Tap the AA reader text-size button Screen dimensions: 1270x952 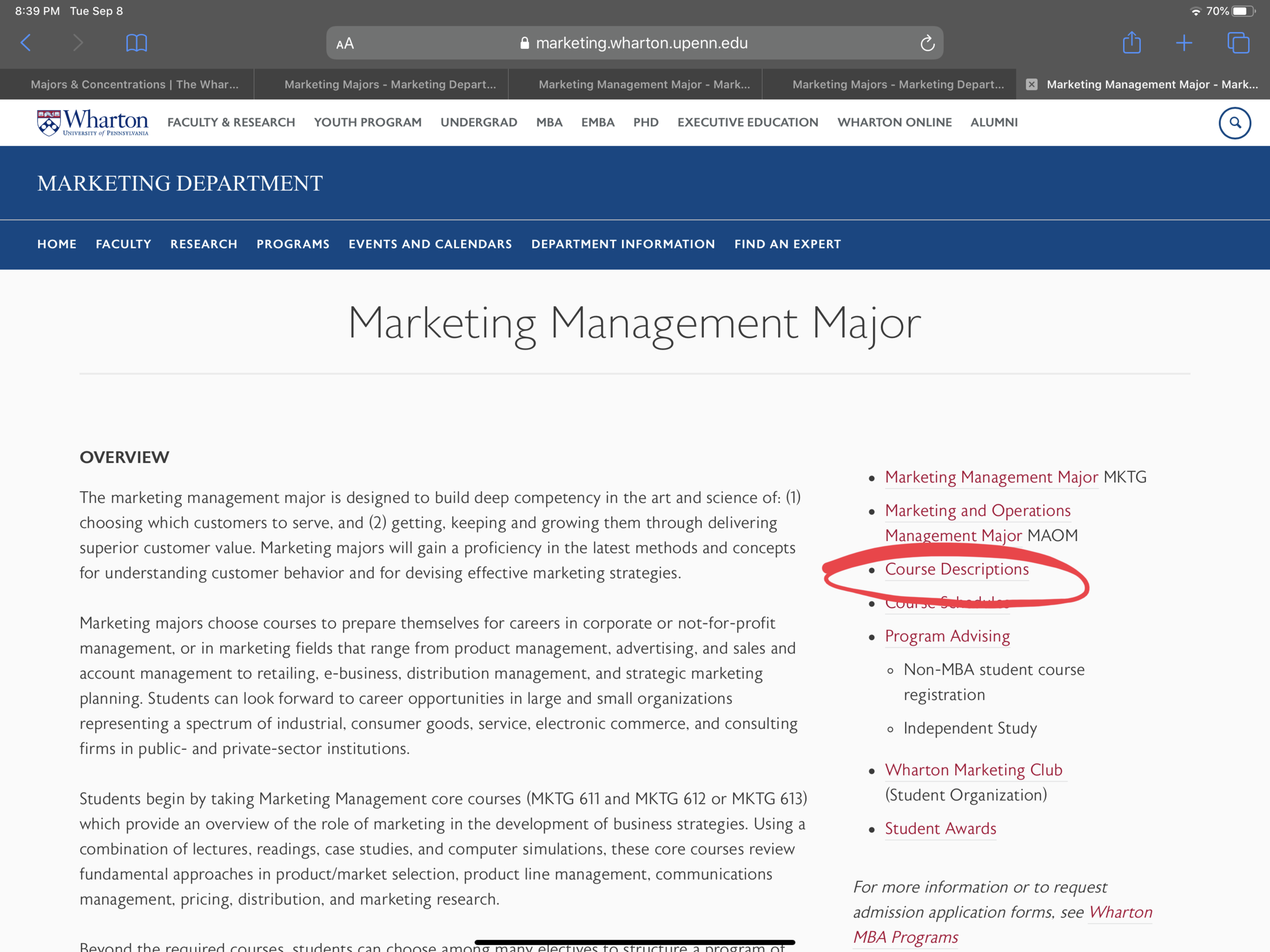tap(345, 44)
